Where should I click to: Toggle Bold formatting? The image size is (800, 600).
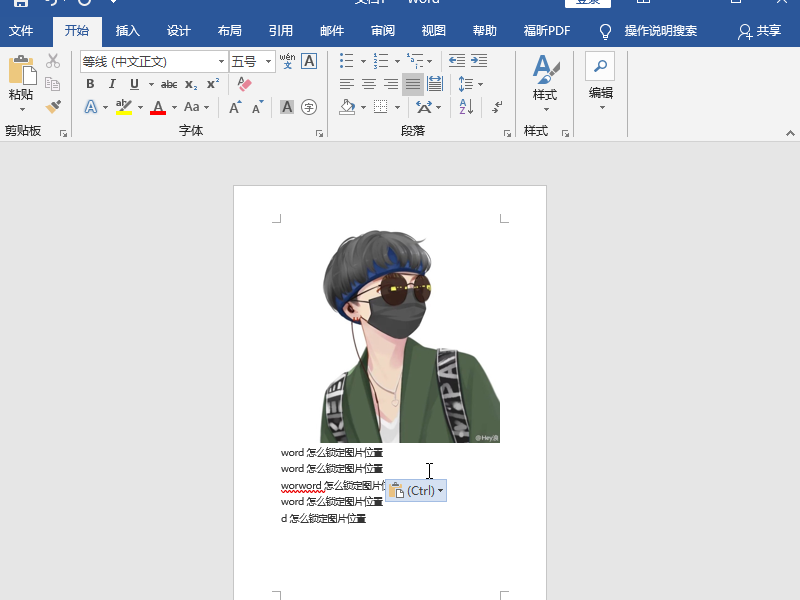click(90, 85)
